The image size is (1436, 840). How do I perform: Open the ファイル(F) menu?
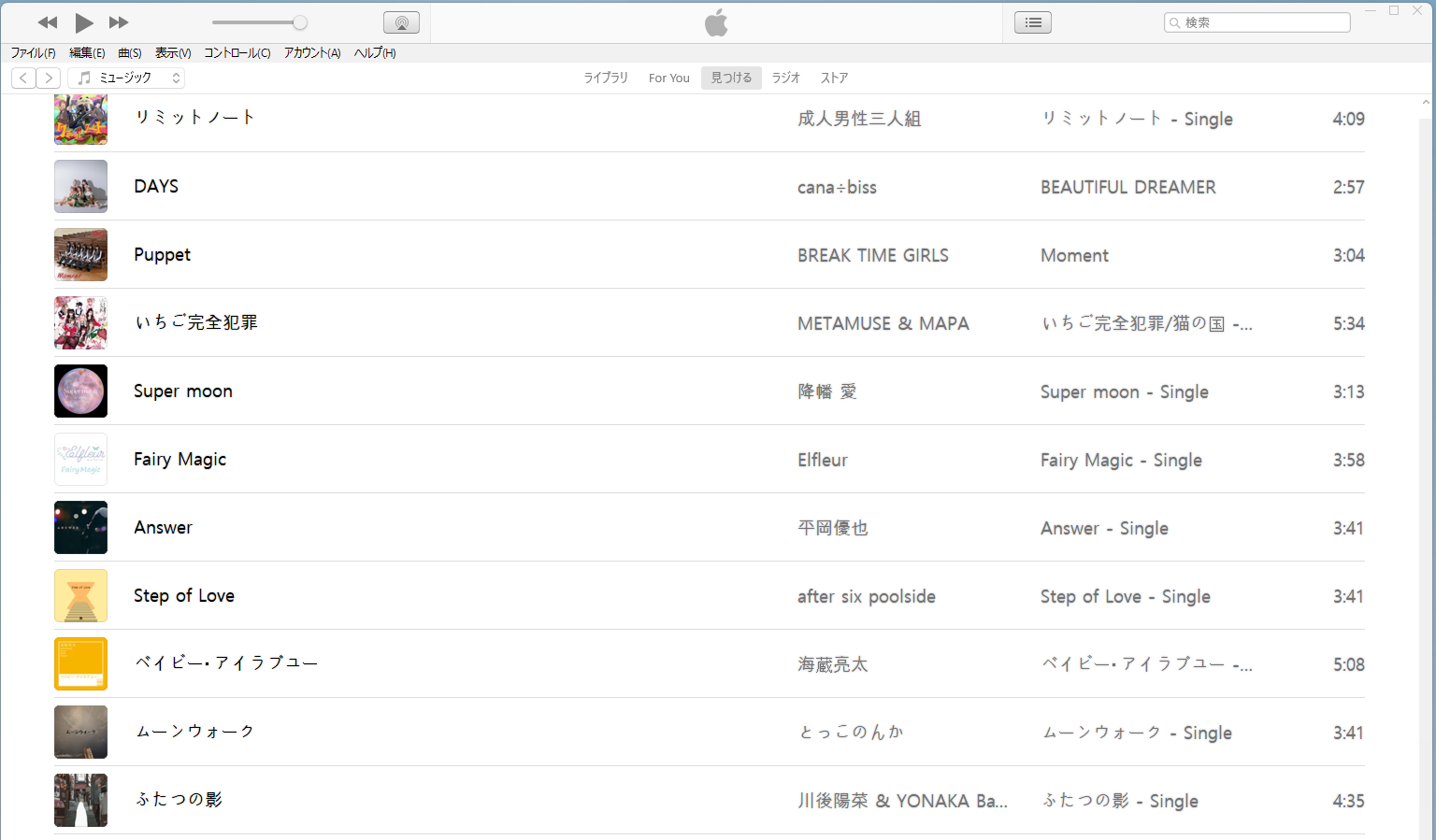point(33,53)
